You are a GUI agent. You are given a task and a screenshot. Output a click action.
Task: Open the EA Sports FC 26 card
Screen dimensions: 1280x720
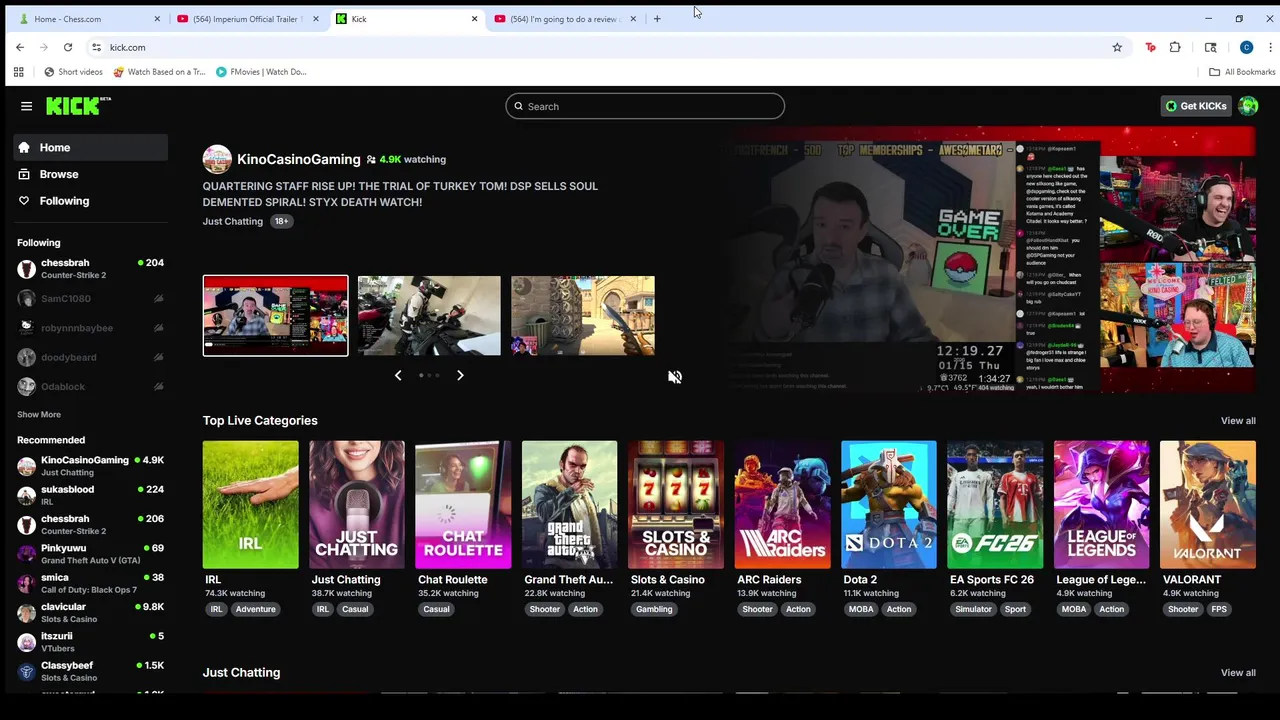coord(995,505)
